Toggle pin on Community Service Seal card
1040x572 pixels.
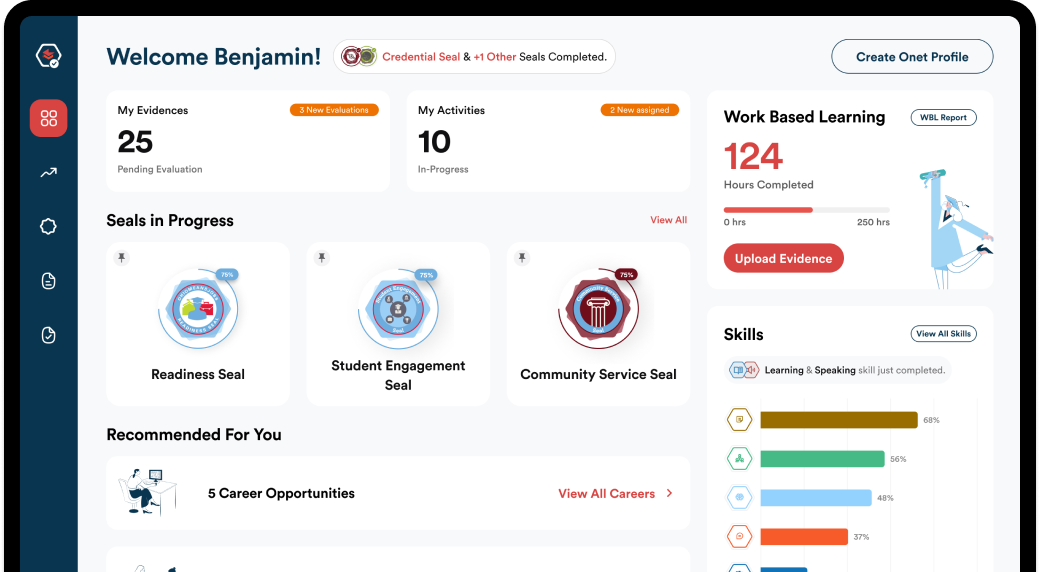522,258
